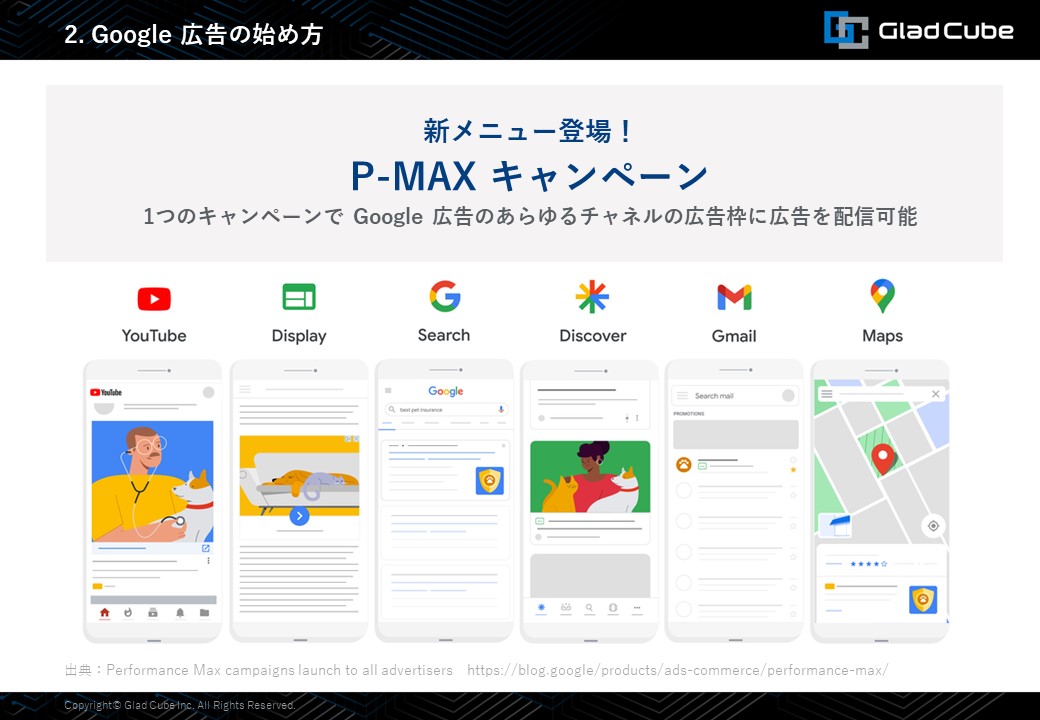1040x720 pixels.
Task: Click the Google Search G icon
Action: pos(444,296)
